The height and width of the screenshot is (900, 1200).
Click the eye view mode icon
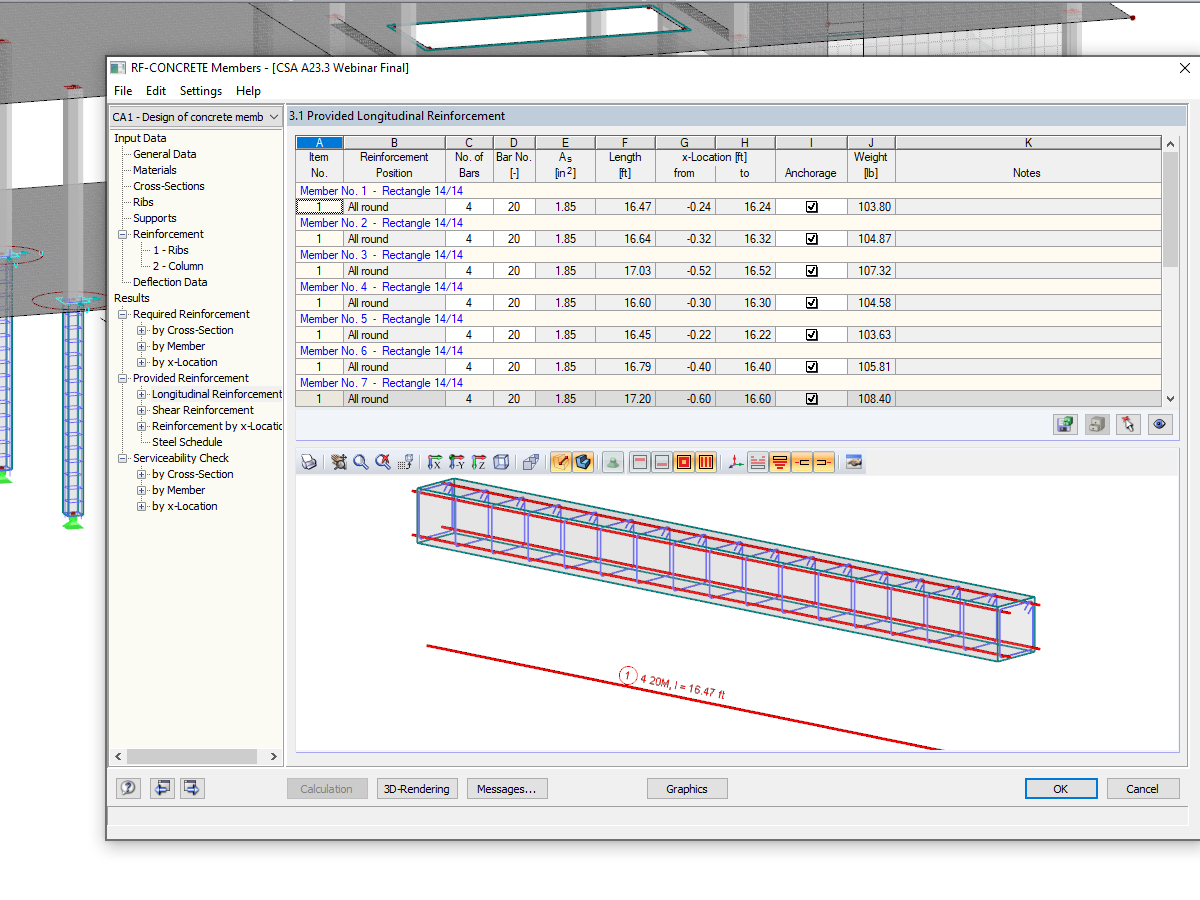[1159, 424]
